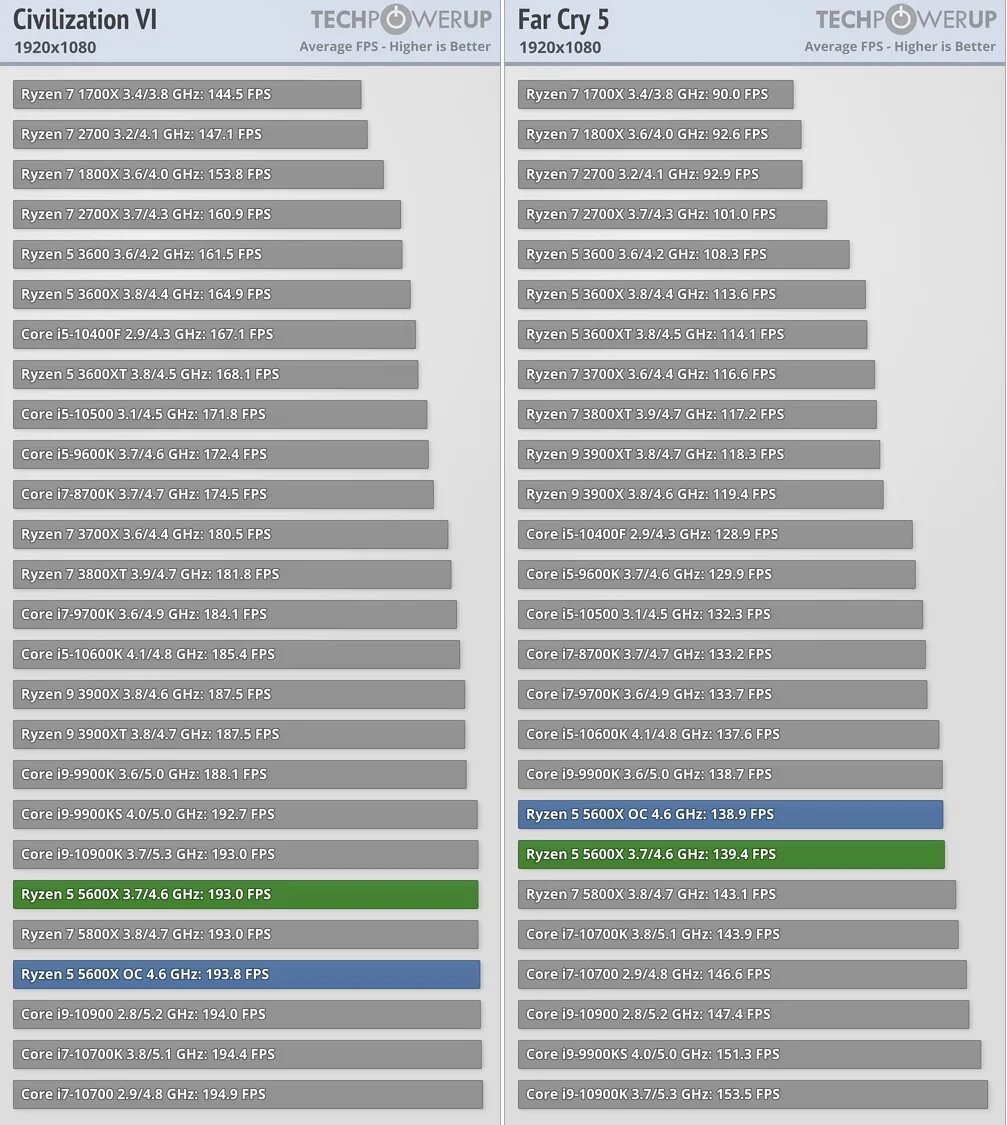
Task: Click Core i5-10600K 137.6 FPS bar
Action: tap(728, 734)
